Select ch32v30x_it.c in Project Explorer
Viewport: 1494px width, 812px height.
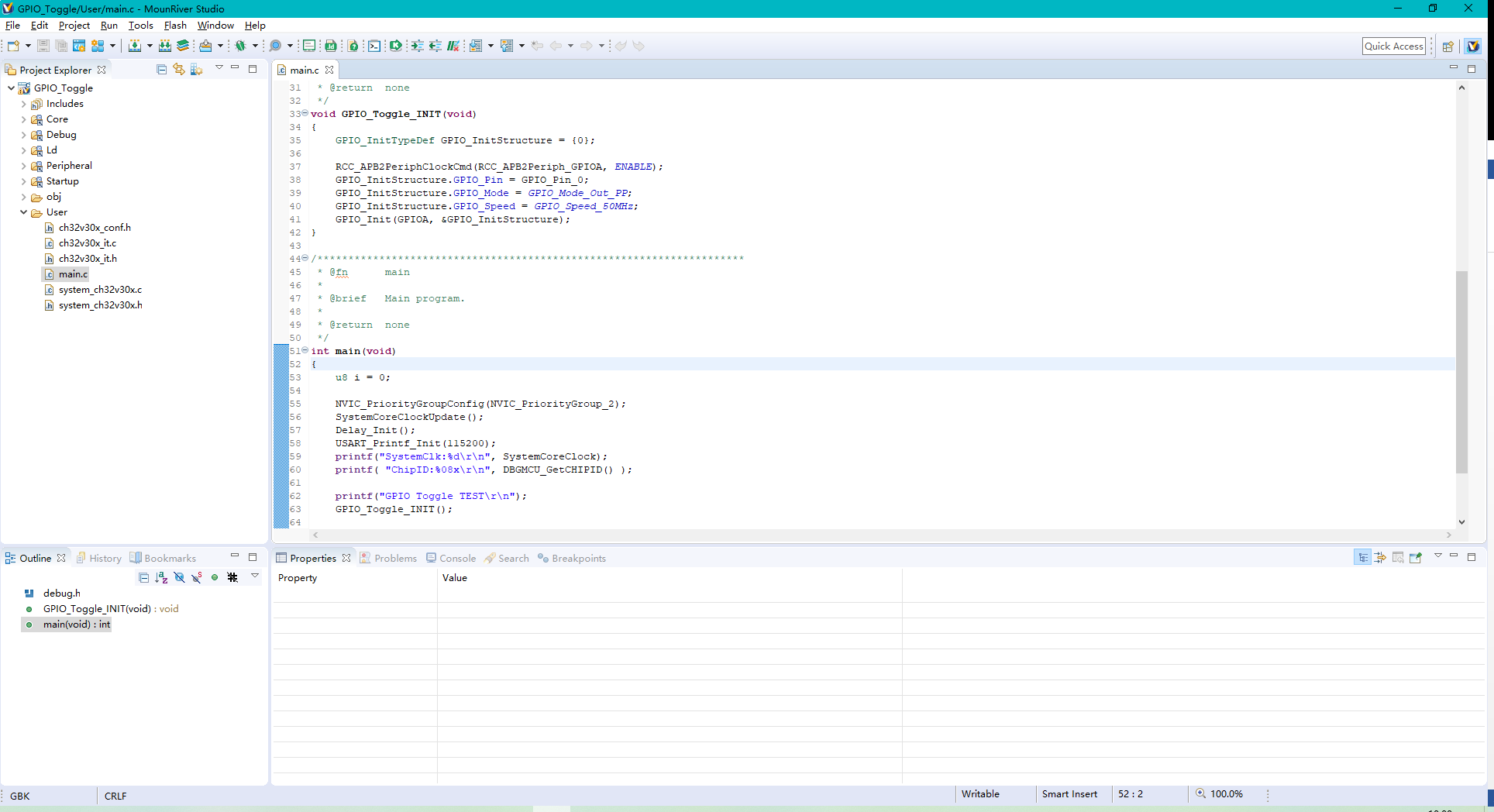pyautogui.click(x=81, y=243)
